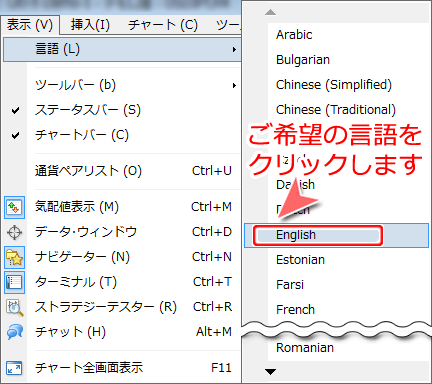Expand the ツールバー (b) submenu arrow
Image resolution: width=432 pixels, height=384 pixels.
point(234,86)
